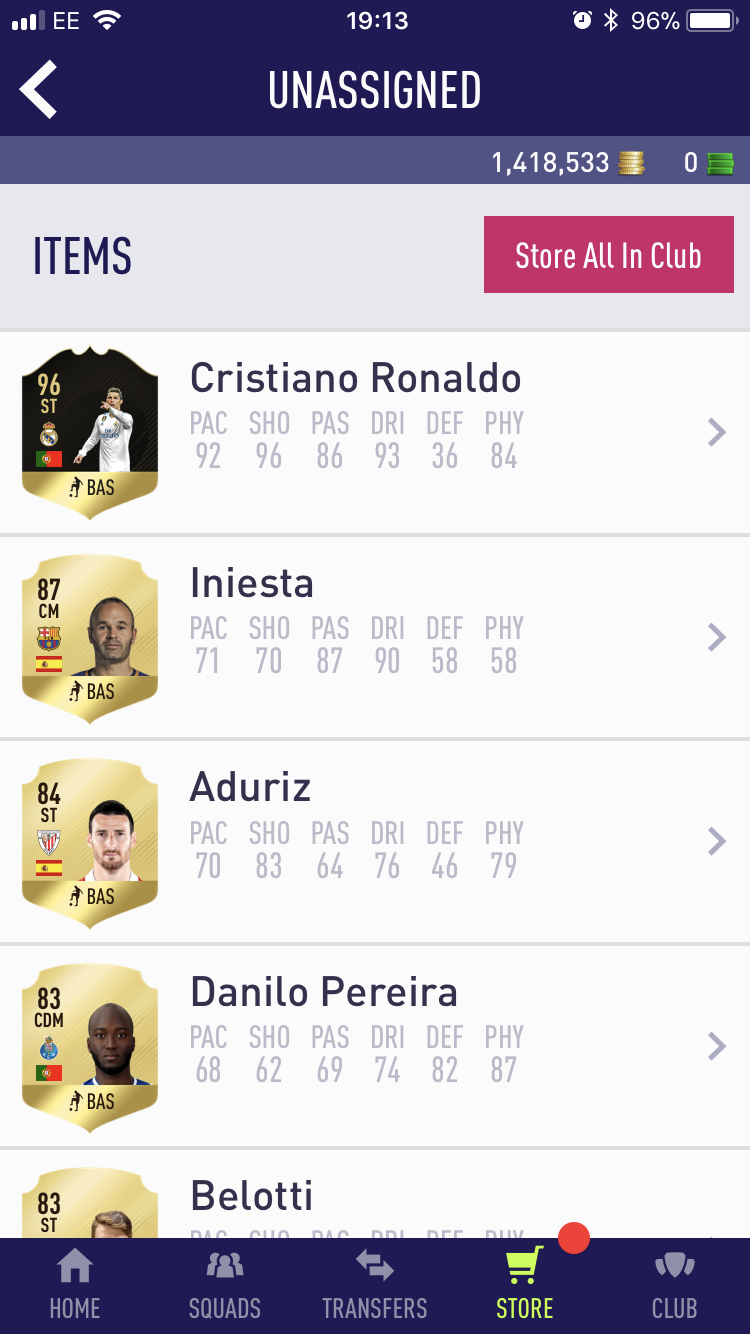Open the Home tab
This screenshot has height=1334, width=750.
(75, 1285)
